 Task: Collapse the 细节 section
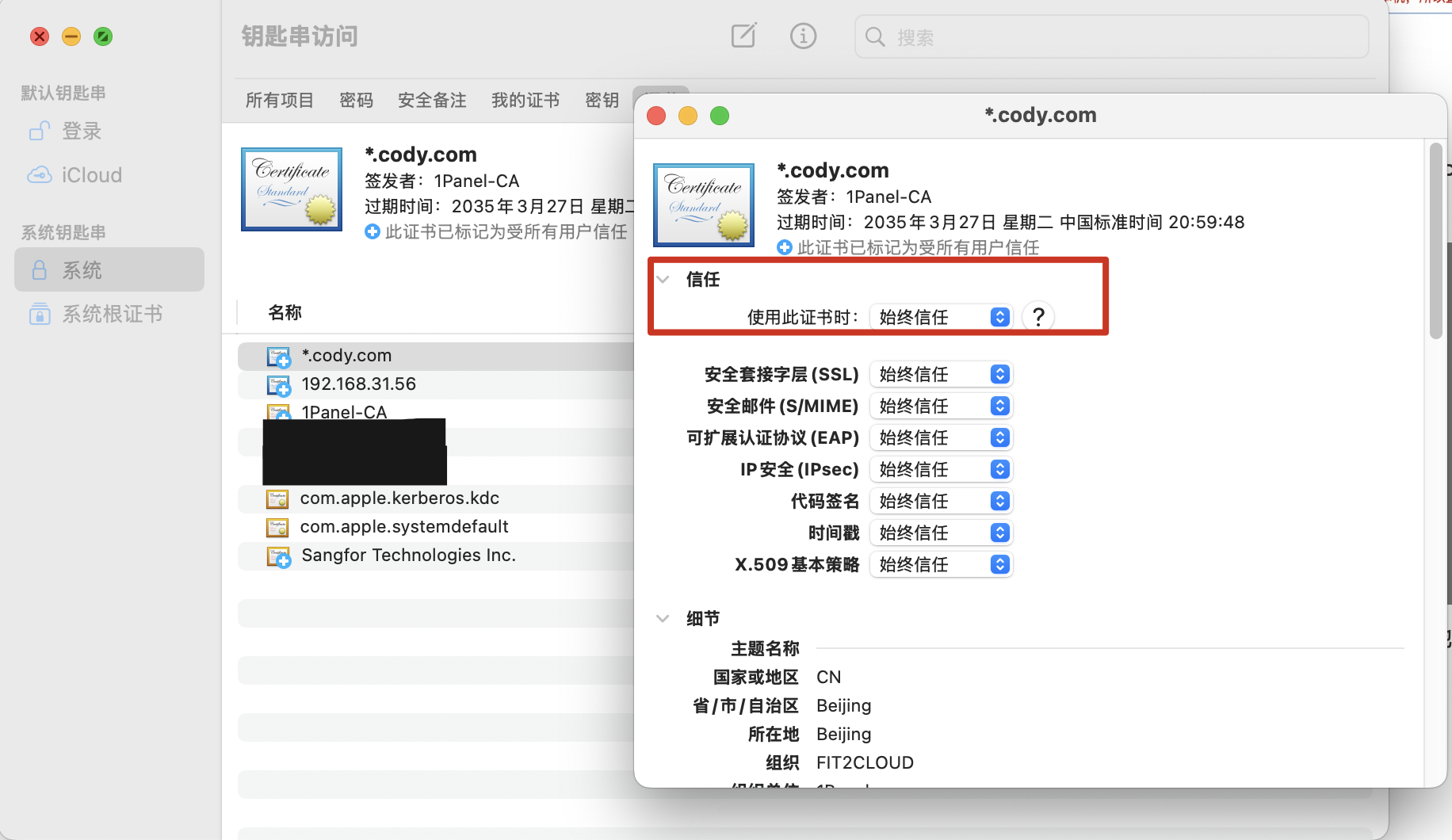point(663,618)
